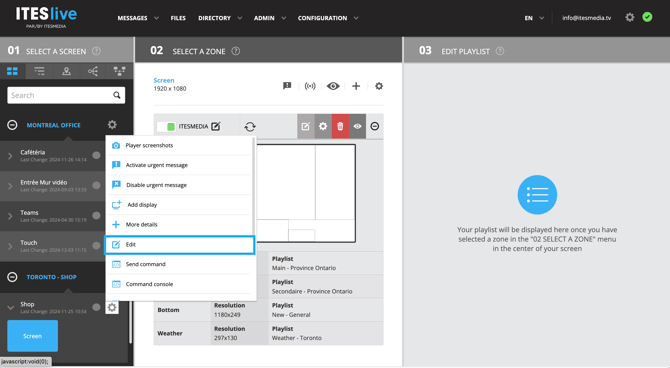This screenshot has width=670, height=368.
Task: Toggle Cafétéria status circle
Action: (x=97, y=155)
